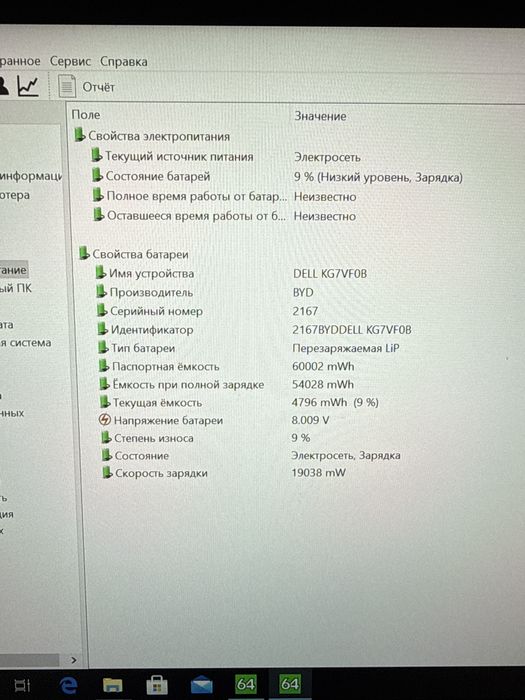Switch to second AIDA64 taskbar window
This screenshot has height=700, width=525.
tap(289, 684)
